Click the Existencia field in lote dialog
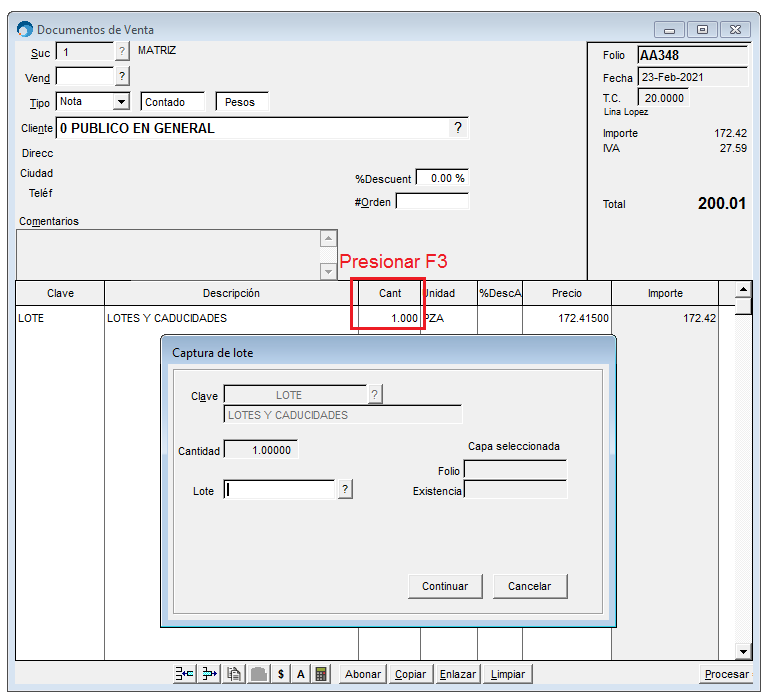This screenshot has height=697, width=765. pyautogui.click(x=515, y=489)
